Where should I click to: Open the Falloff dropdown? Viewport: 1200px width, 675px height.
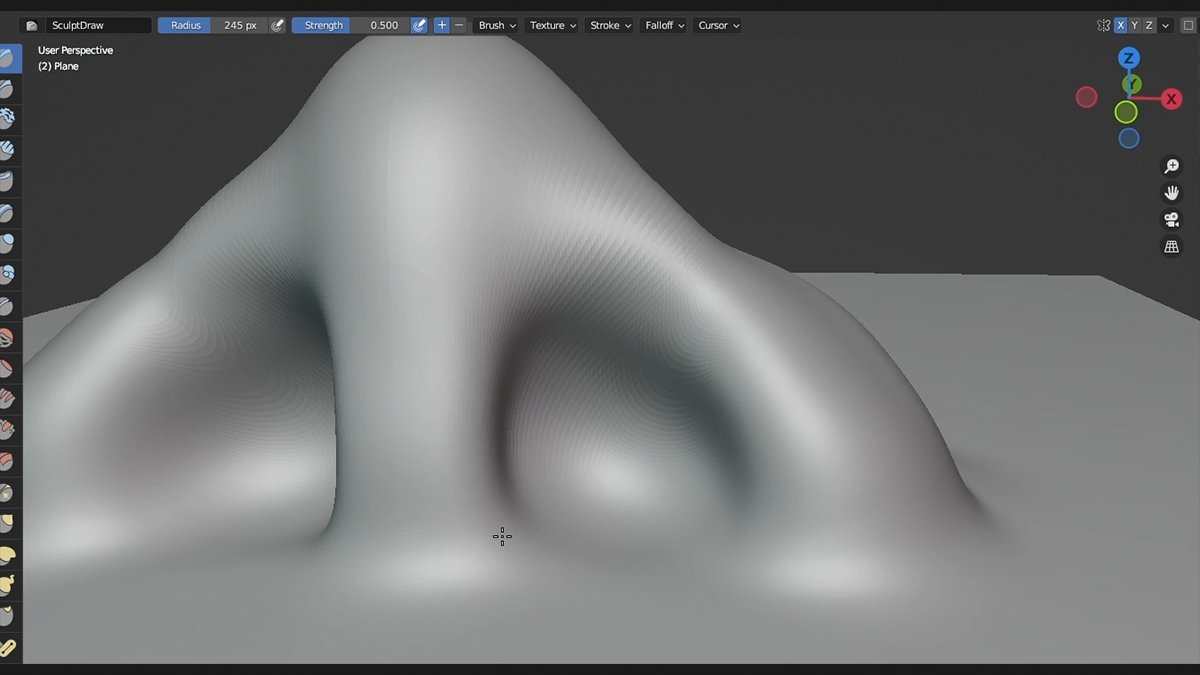coord(663,25)
